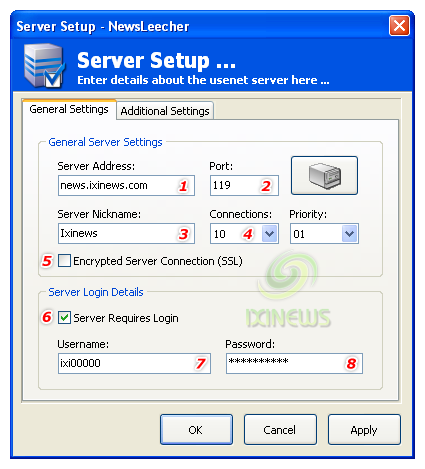The width and height of the screenshot is (425, 469).
Task: Click the Username input box
Action: pos(134,363)
